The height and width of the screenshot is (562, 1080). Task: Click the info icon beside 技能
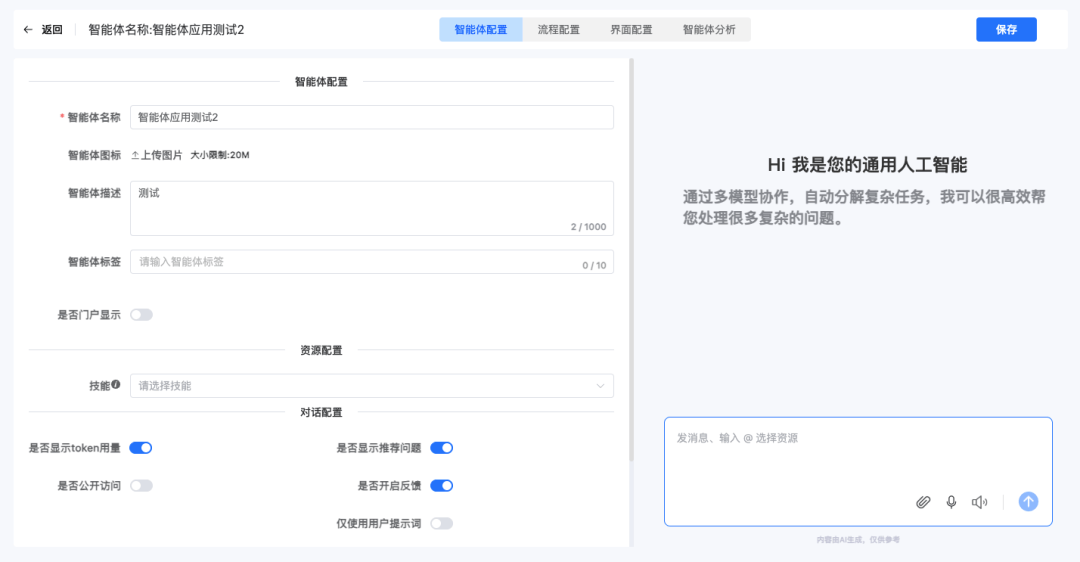coord(116,385)
